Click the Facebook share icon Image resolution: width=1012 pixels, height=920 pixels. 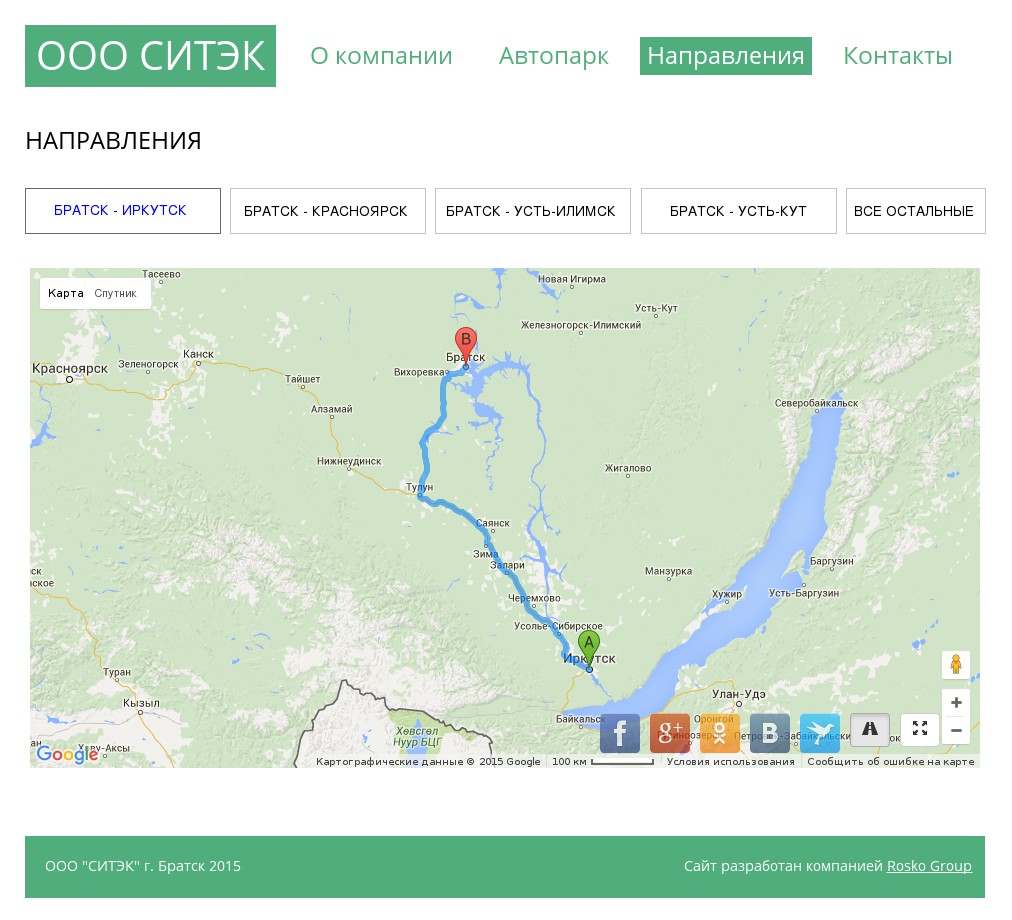(x=620, y=733)
